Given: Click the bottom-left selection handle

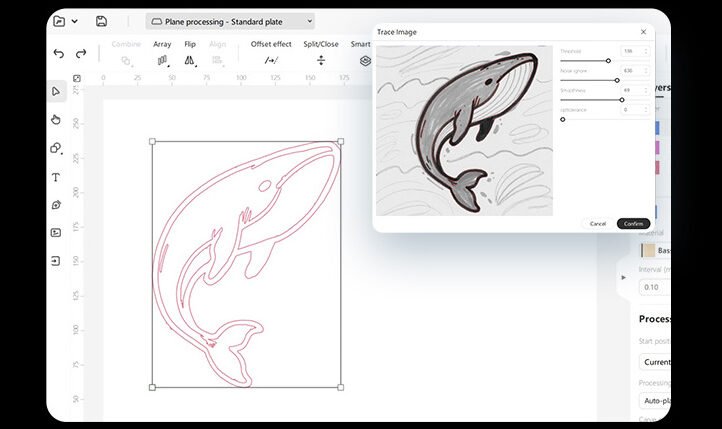Looking at the screenshot, I should click(x=152, y=388).
